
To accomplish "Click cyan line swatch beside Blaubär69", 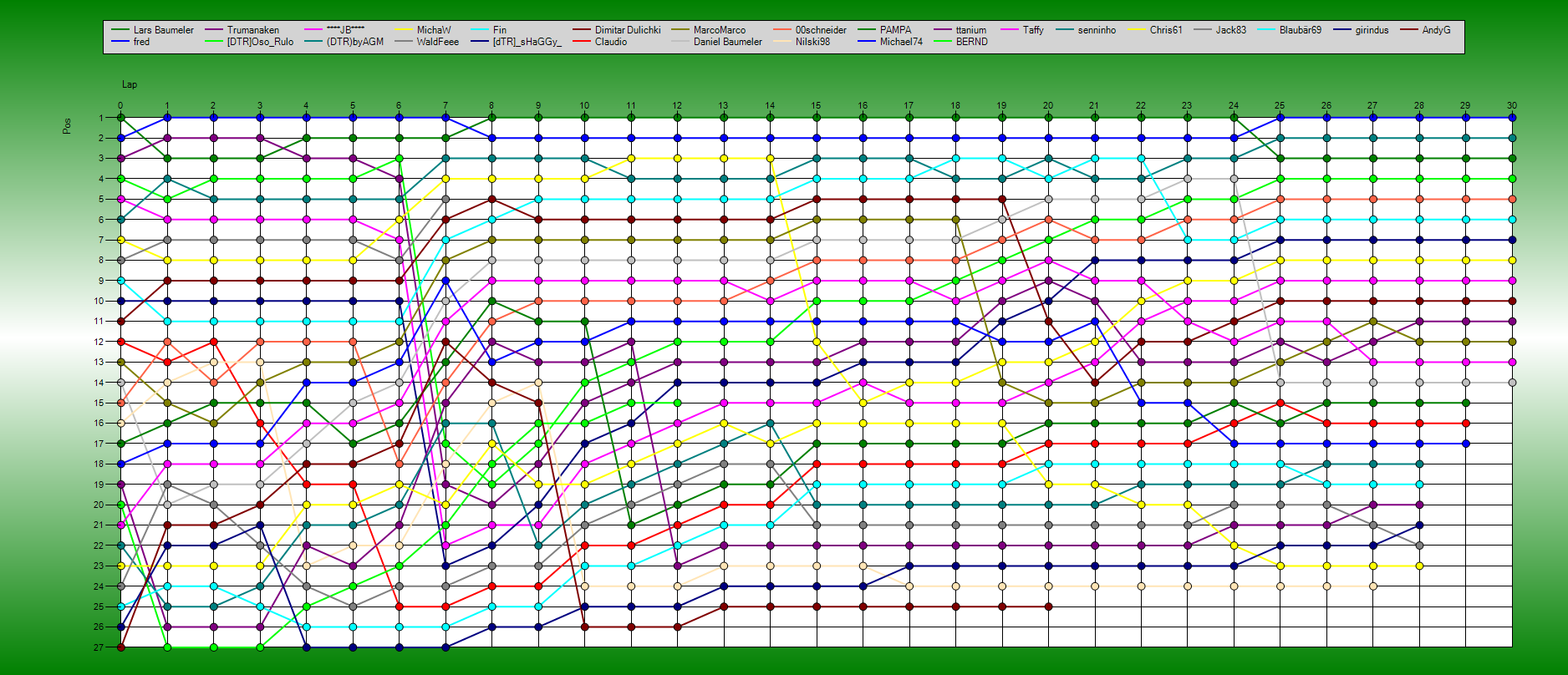I will pyautogui.click(x=1266, y=30).
